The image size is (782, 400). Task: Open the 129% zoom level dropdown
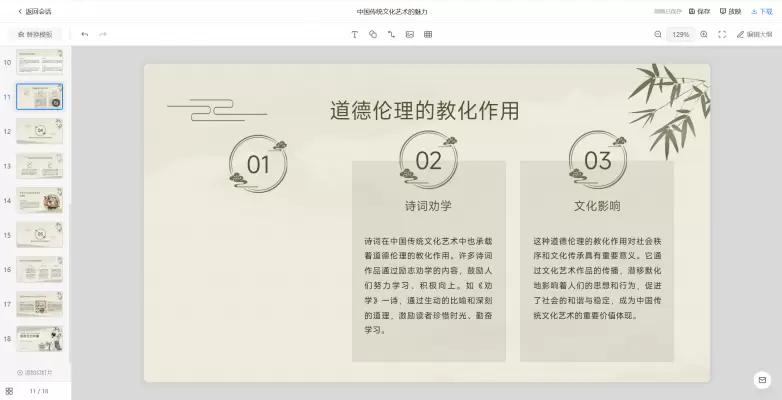(681, 34)
